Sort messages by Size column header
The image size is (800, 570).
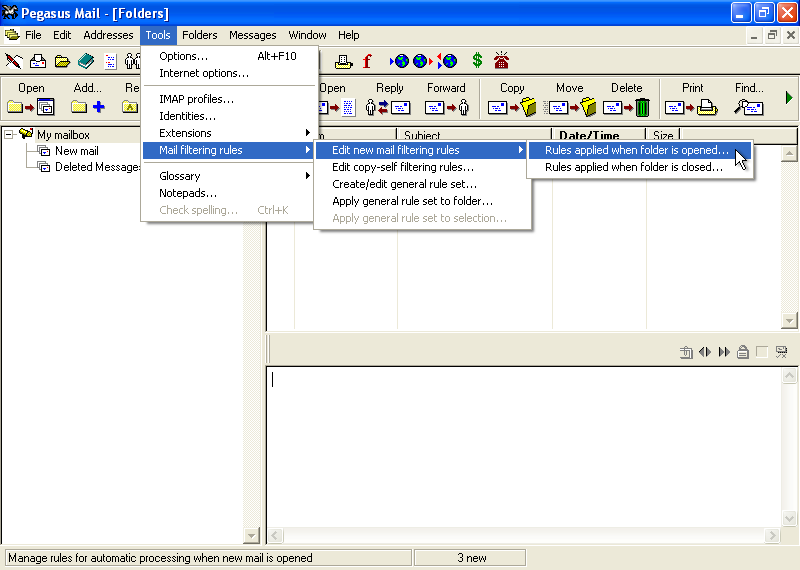[663, 135]
